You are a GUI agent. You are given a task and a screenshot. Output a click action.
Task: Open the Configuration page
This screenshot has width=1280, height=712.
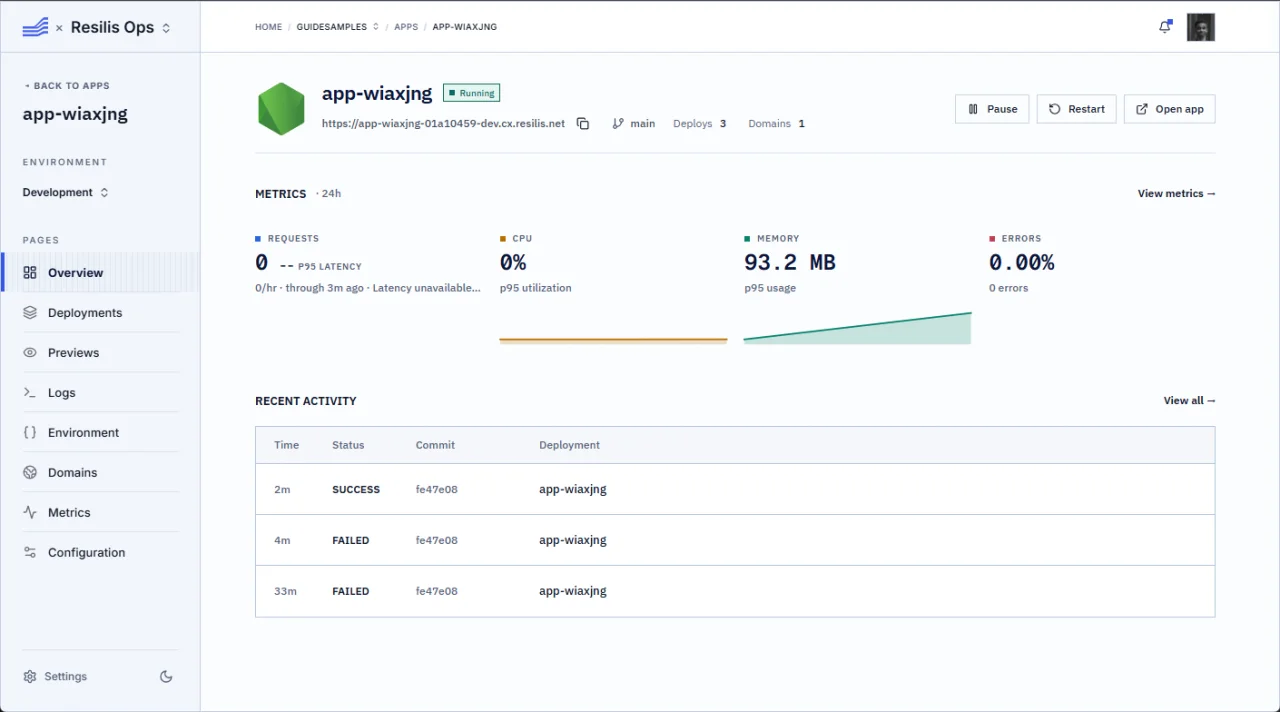pos(100,552)
